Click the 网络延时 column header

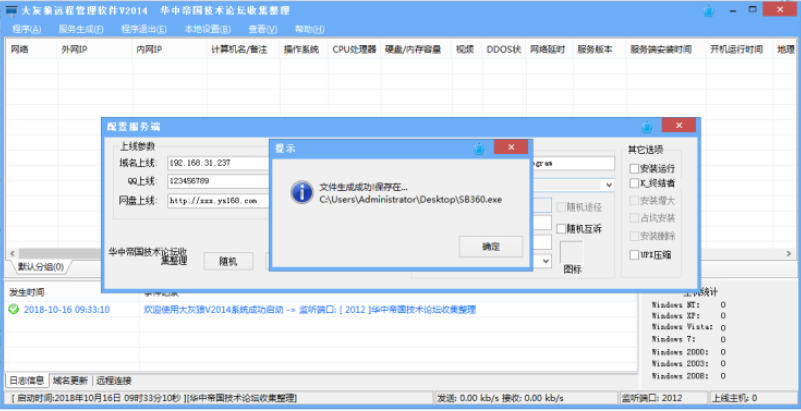tap(549, 50)
